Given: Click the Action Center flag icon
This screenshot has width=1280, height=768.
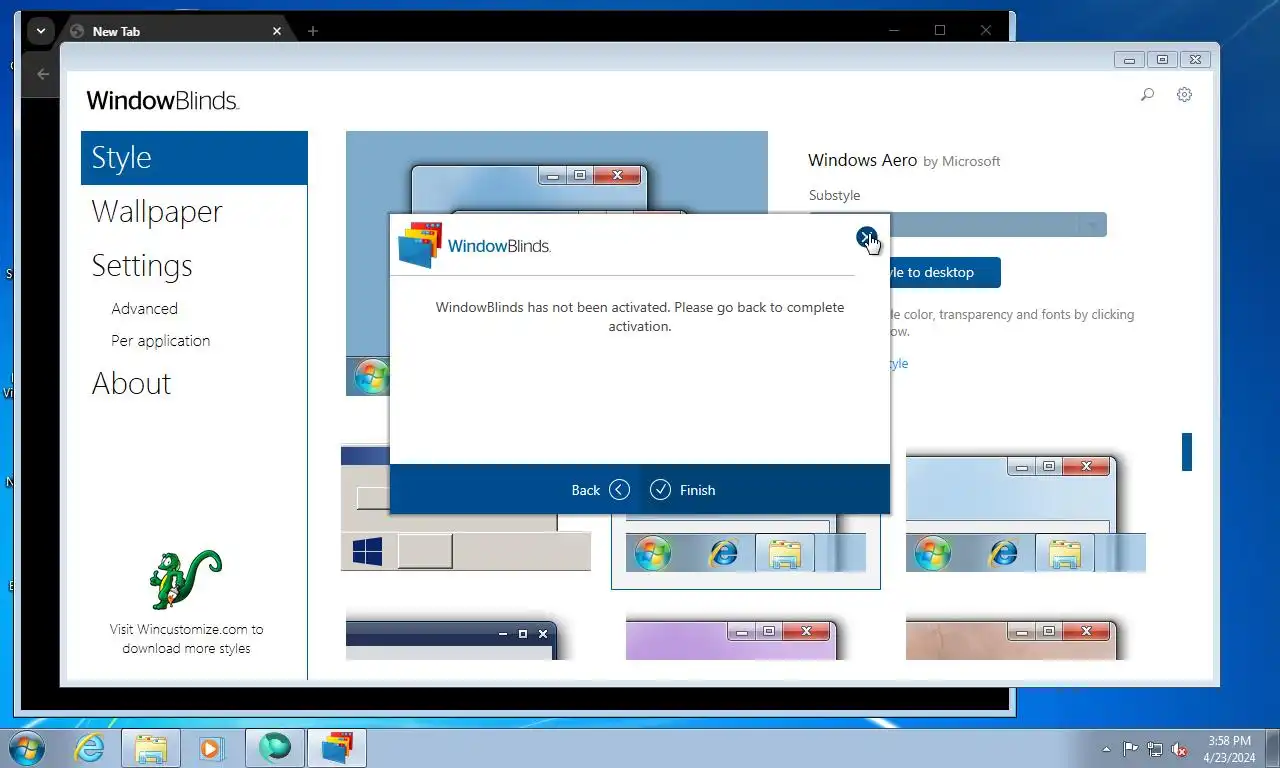Looking at the screenshot, I should pyautogui.click(x=1130, y=749).
